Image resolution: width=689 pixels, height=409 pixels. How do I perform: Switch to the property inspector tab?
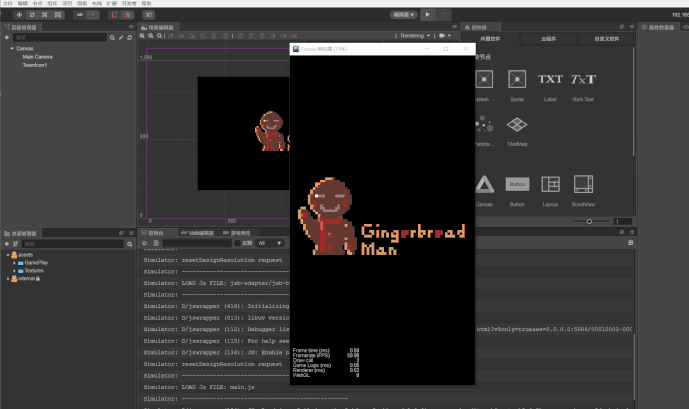point(657,27)
